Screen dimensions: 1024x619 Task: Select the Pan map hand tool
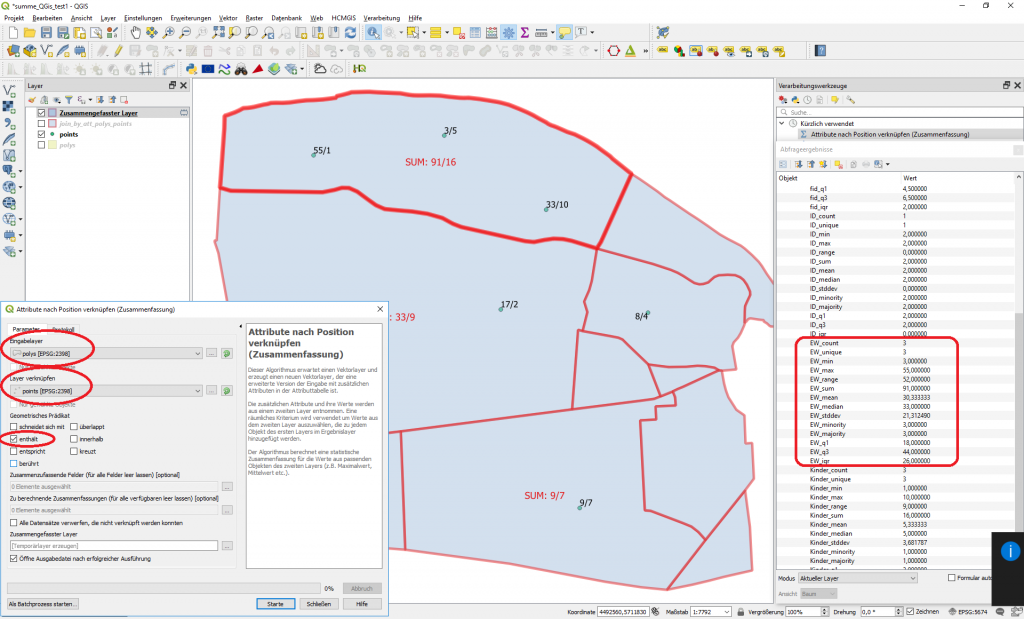pyautogui.click(x=136, y=35)
